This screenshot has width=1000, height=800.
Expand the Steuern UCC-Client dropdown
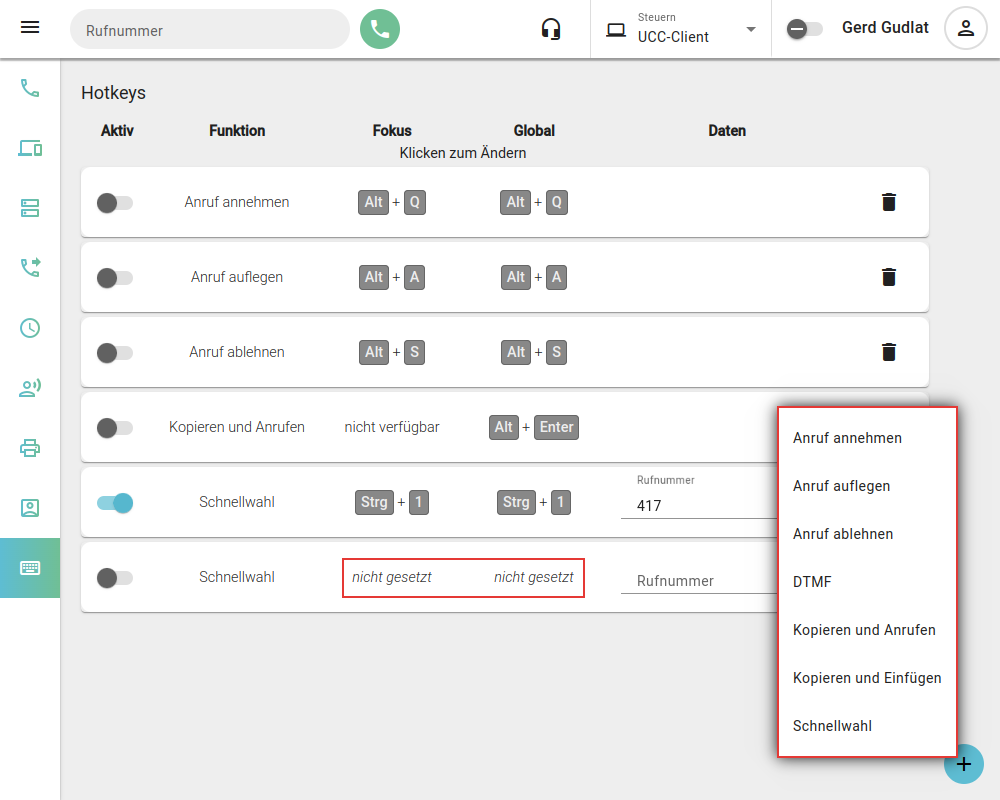pyautogui.click(x=751, y=29)
